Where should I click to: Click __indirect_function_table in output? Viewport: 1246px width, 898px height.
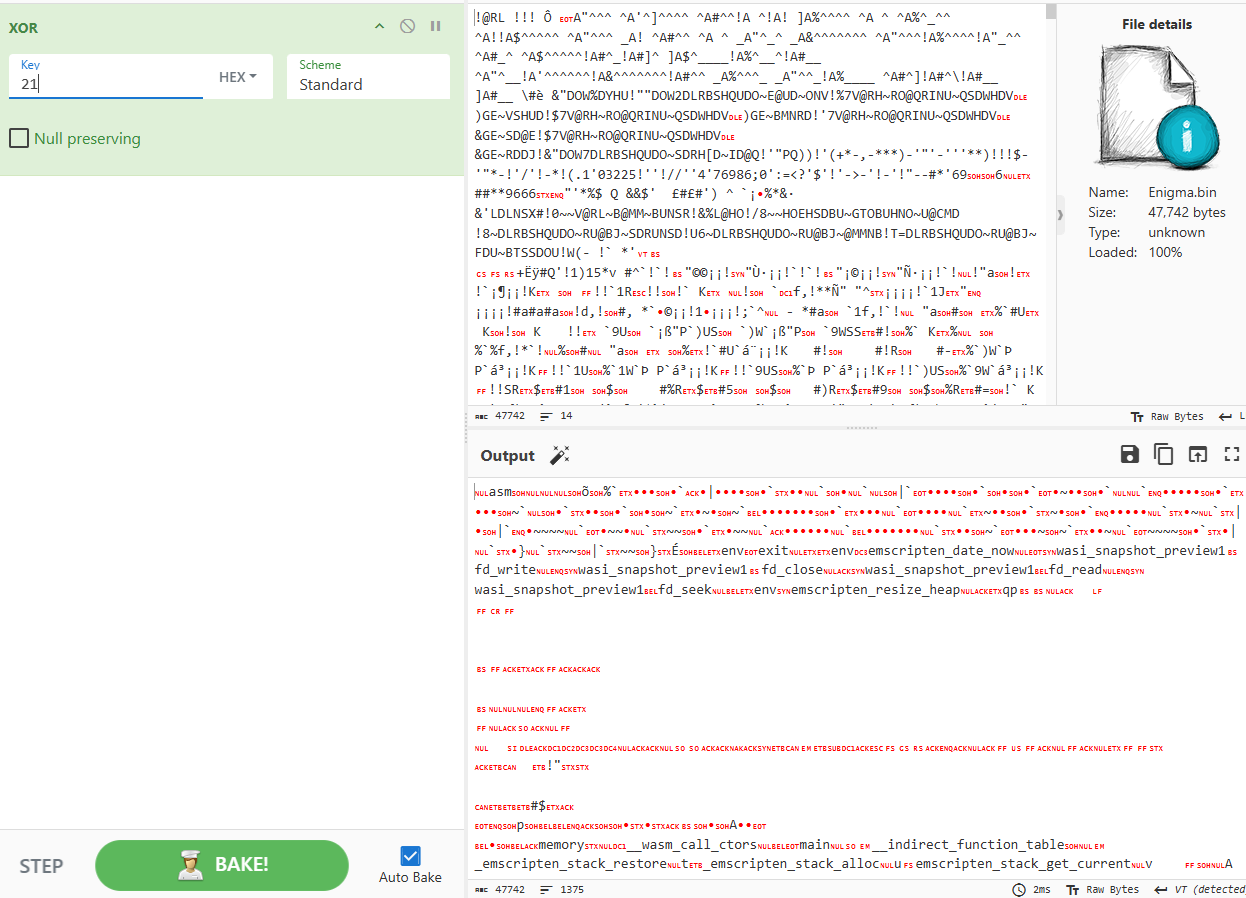[x=967, y=845]
